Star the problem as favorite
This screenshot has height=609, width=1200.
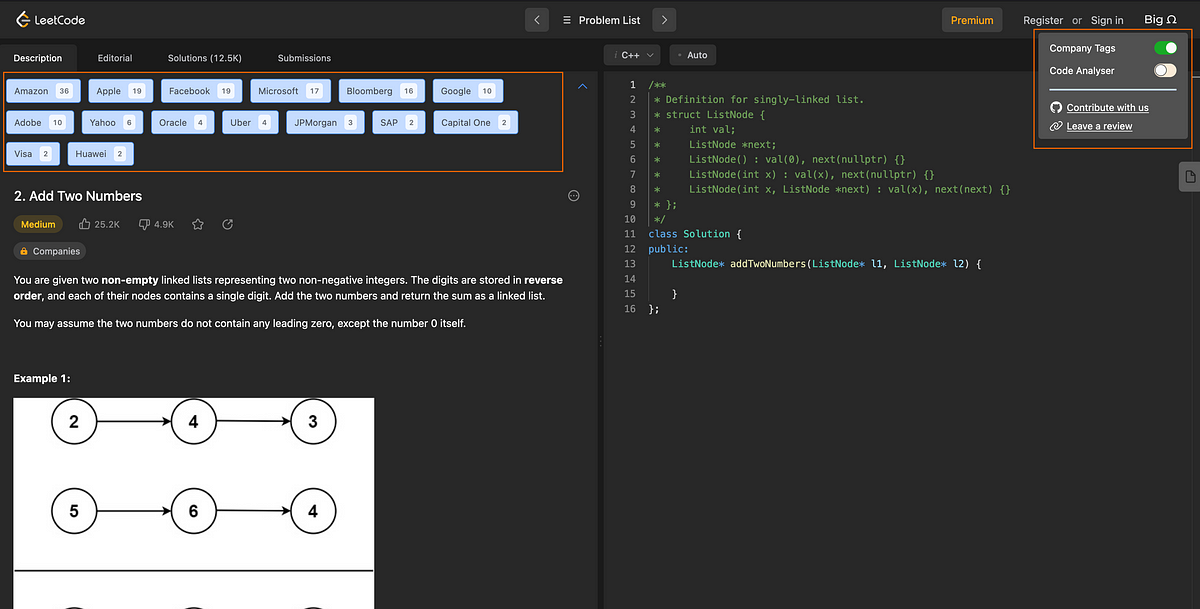coord(198,224)
